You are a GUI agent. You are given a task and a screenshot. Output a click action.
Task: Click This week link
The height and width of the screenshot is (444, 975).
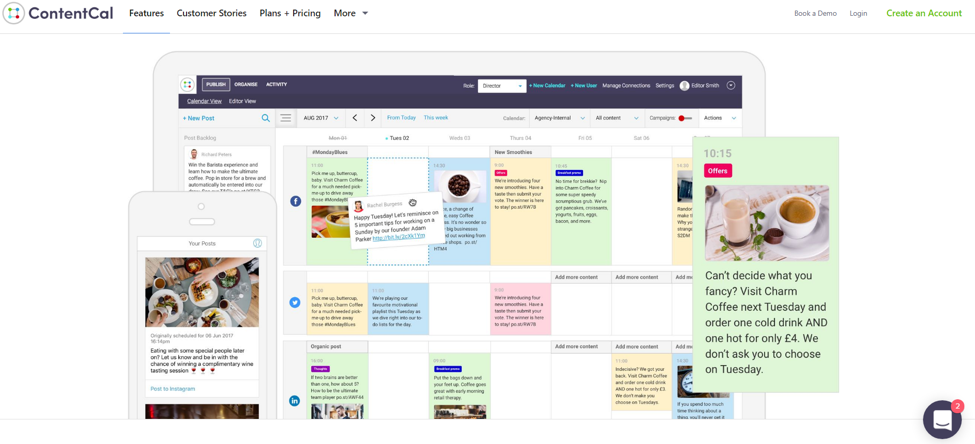(x=435, y=118)
